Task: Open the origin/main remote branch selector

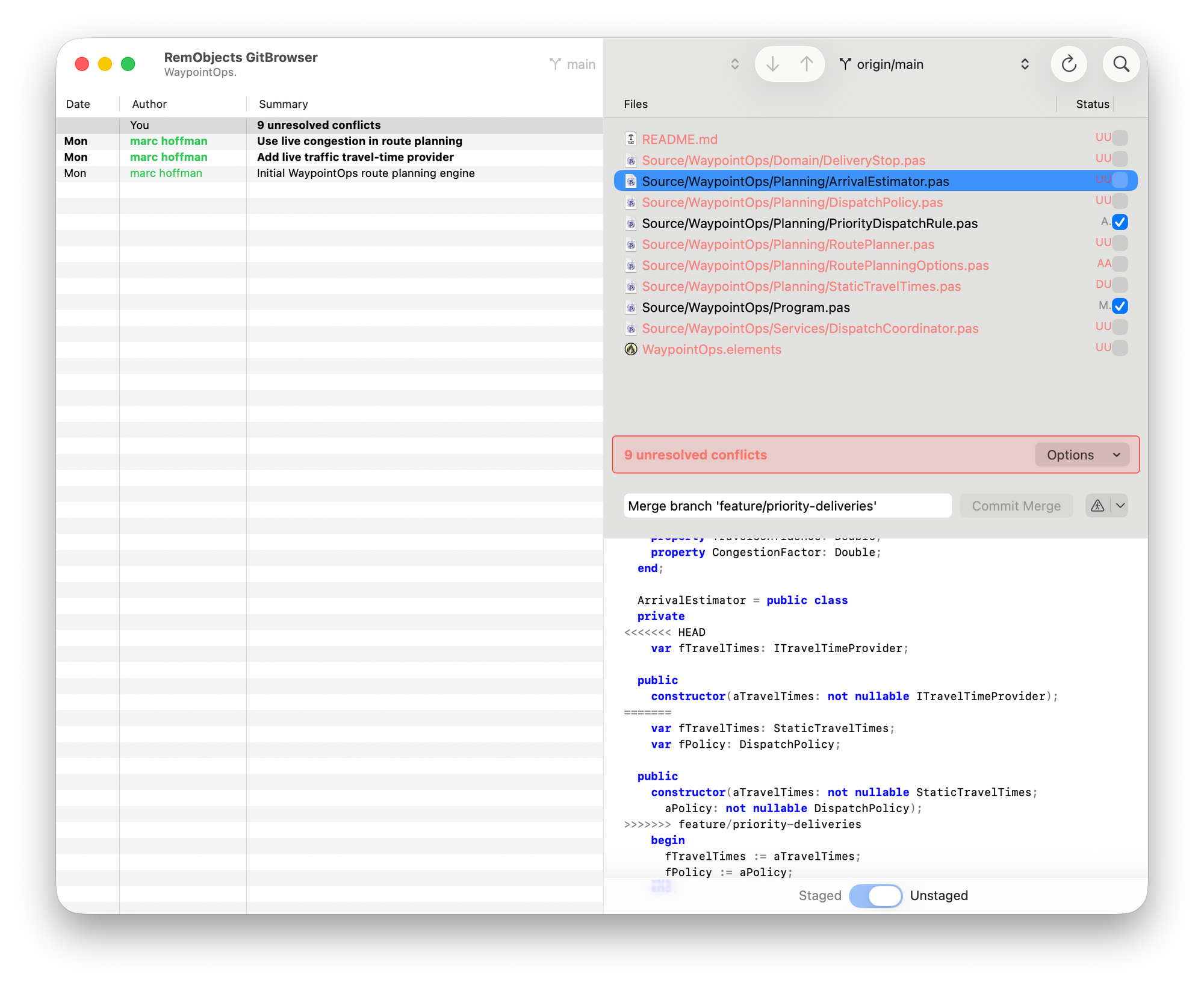Action: click(x=935, y=64)
